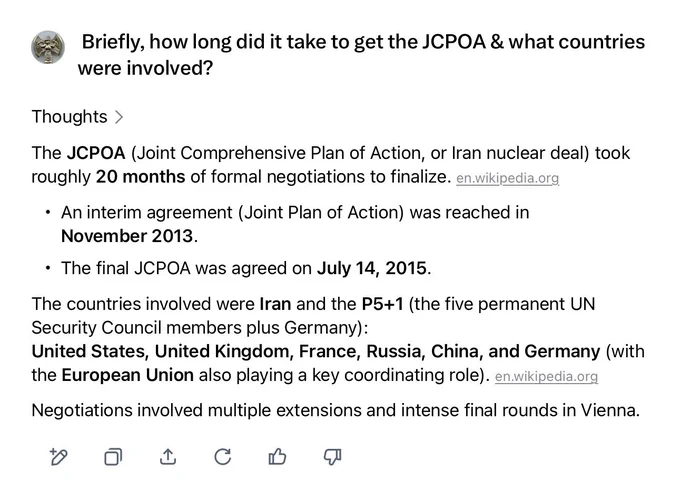
Task: Click the Thoughts label
Action: coord(69,117)
